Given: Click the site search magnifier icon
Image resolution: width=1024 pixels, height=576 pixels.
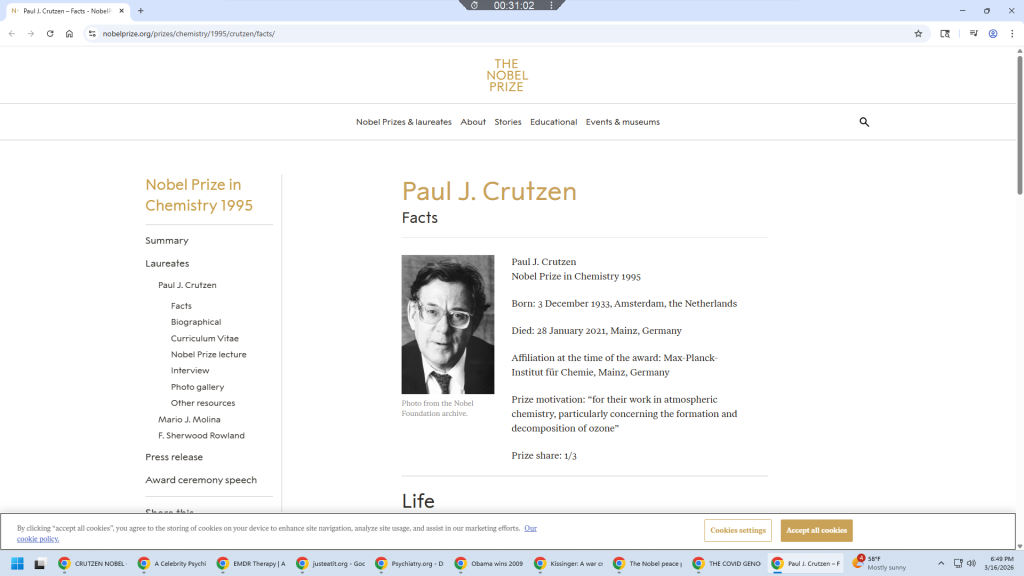Looking at the screenshot, I should [864, 122].
